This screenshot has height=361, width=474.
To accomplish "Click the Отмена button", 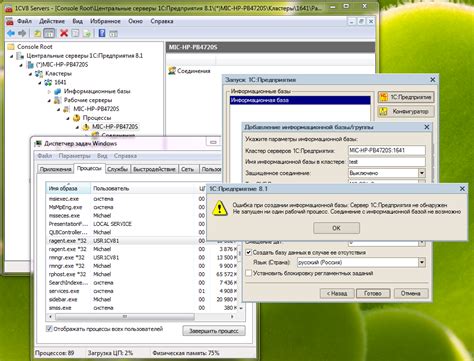I will coord(411,293).
